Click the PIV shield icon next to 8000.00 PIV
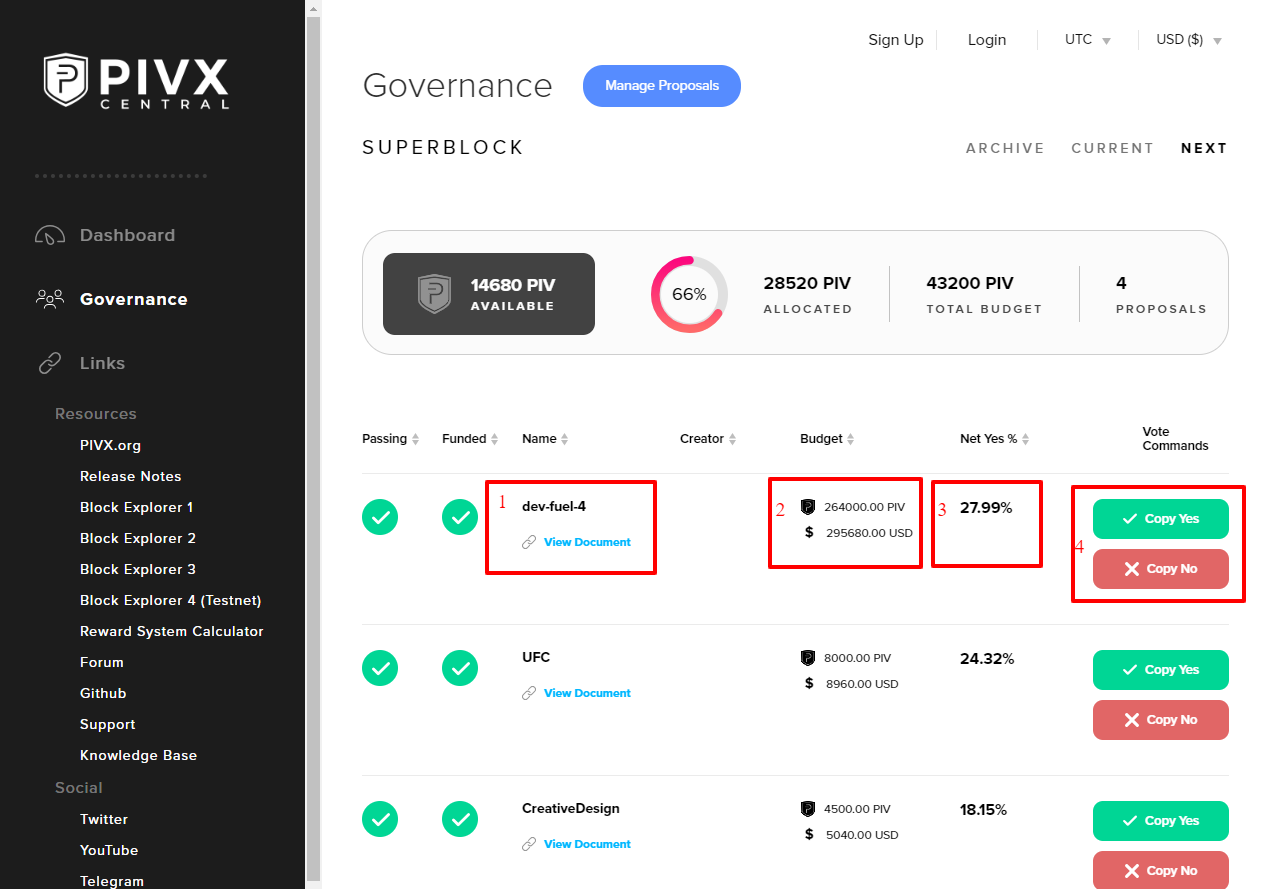 point(808,658)
